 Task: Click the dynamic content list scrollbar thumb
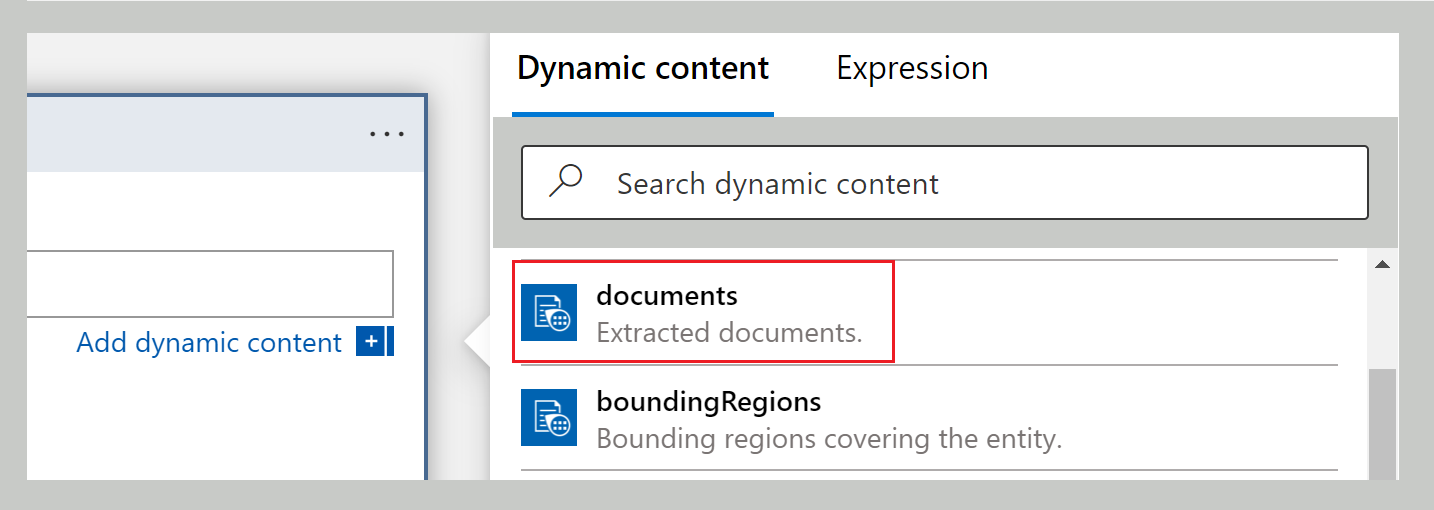[x=1383, y=420]
